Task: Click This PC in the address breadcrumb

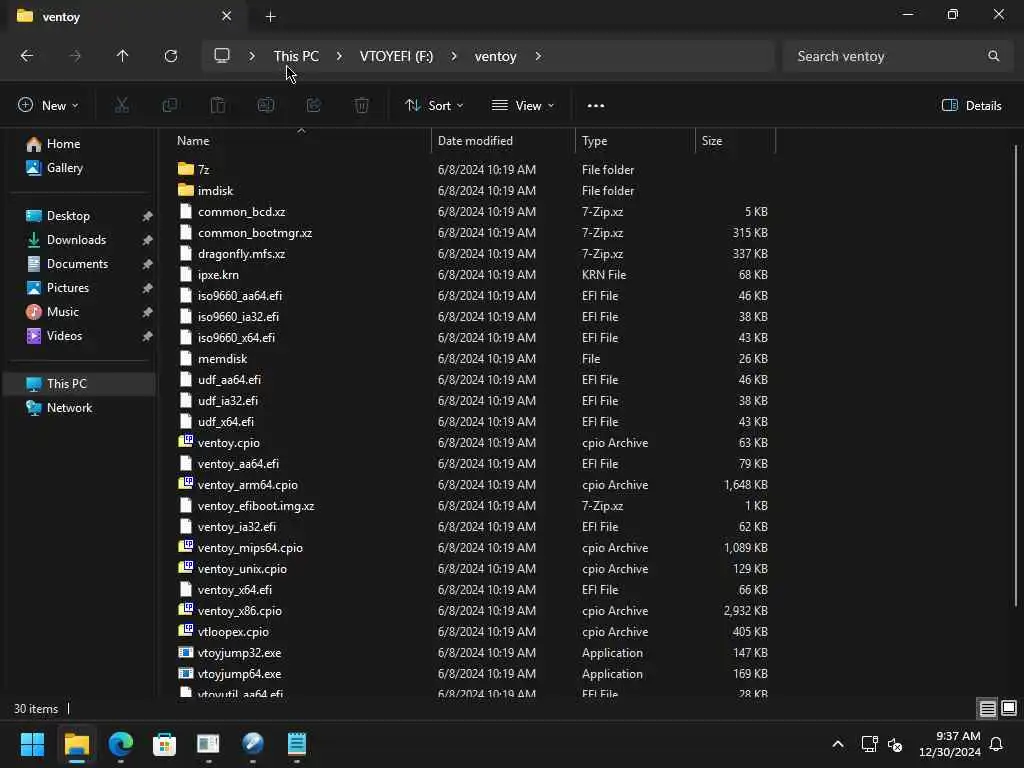Action: 296,56
